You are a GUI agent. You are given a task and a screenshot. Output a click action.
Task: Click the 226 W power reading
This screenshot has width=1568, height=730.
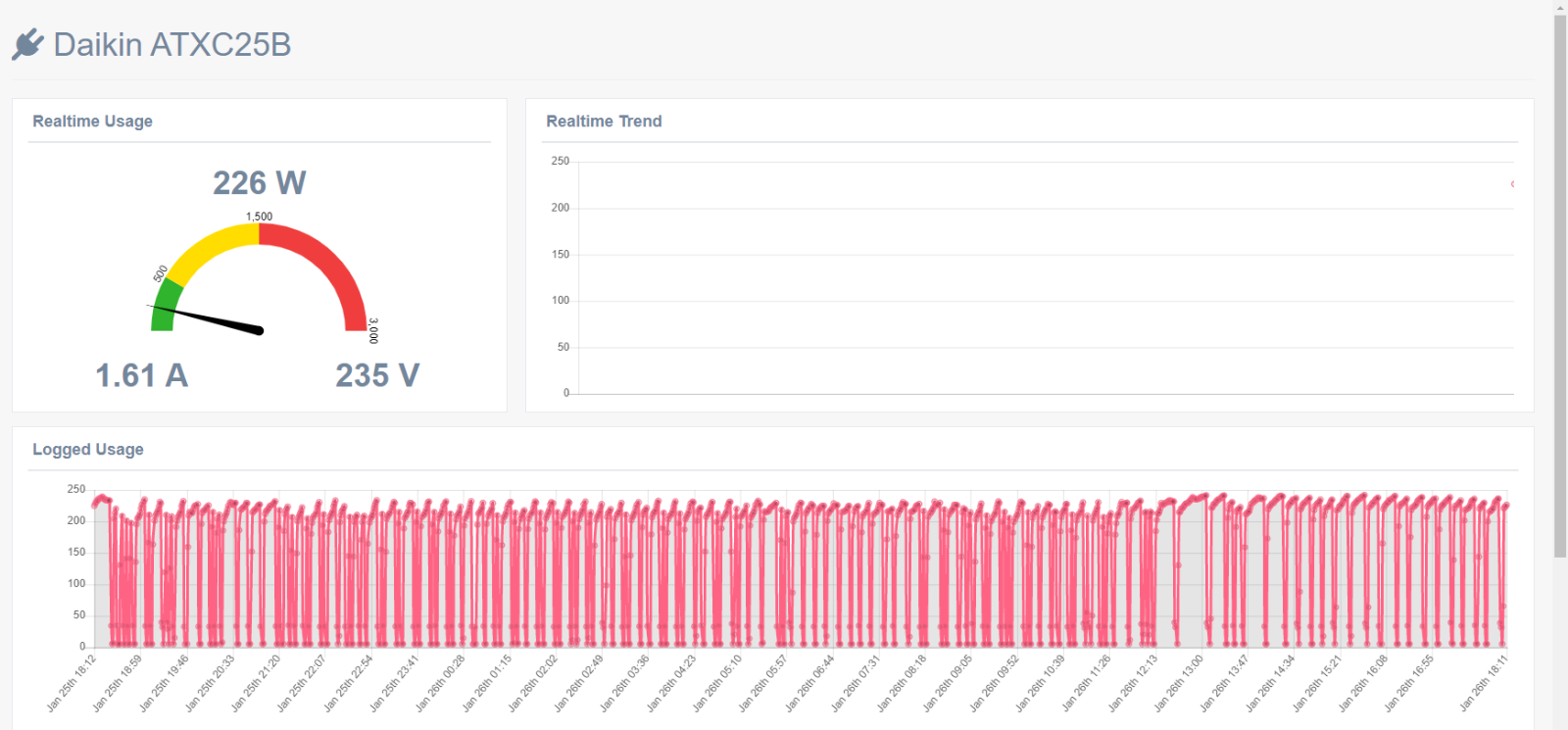pos(260,183)
